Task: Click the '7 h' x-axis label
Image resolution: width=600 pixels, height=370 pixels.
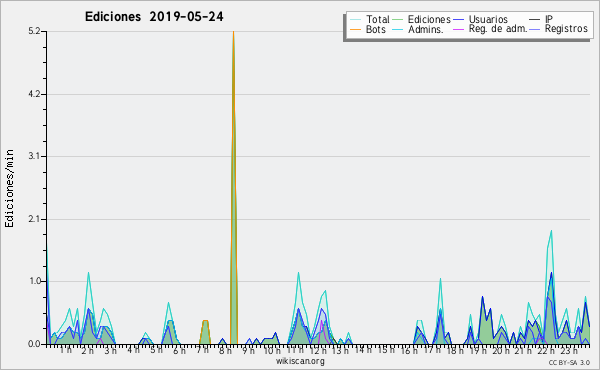Action: [x=202, y=350]
